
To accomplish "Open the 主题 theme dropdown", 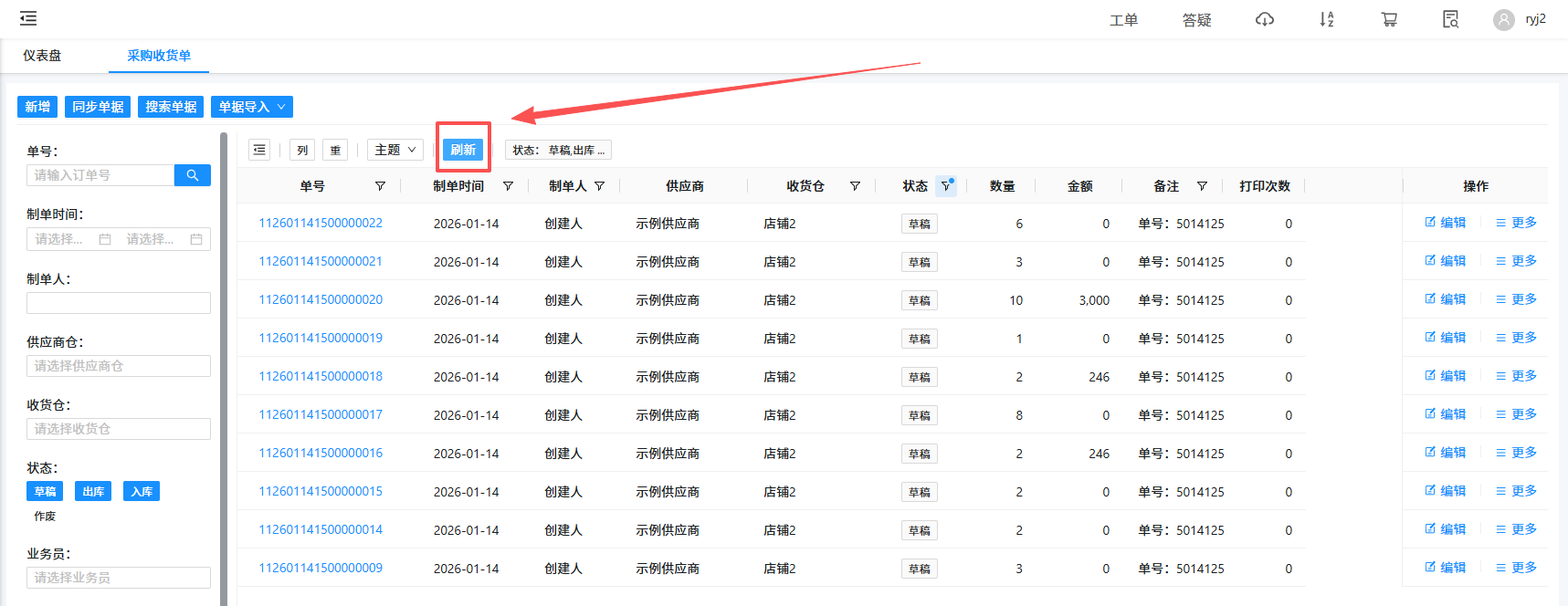I will (395, 150).
